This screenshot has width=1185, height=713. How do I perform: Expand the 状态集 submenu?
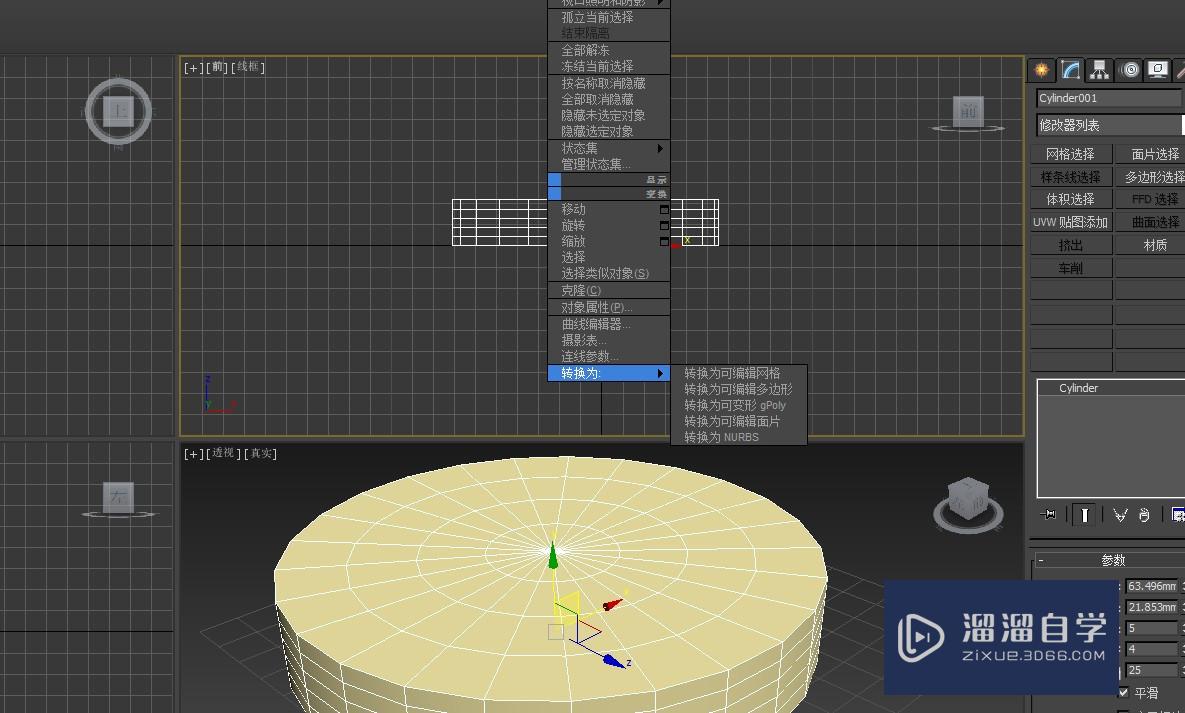point(608,148)
